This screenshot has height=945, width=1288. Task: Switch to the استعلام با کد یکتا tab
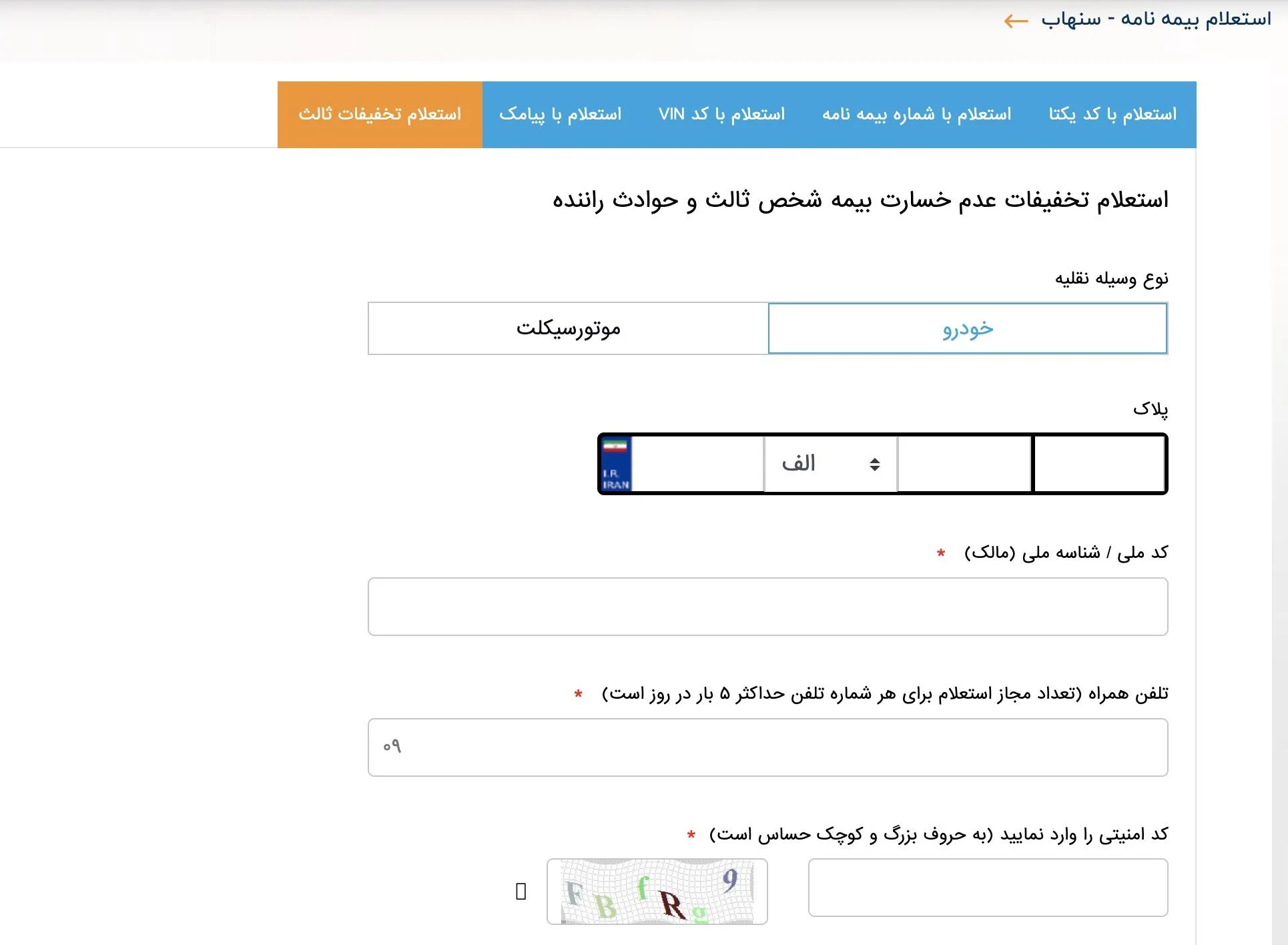click(x=1112, y=114)
